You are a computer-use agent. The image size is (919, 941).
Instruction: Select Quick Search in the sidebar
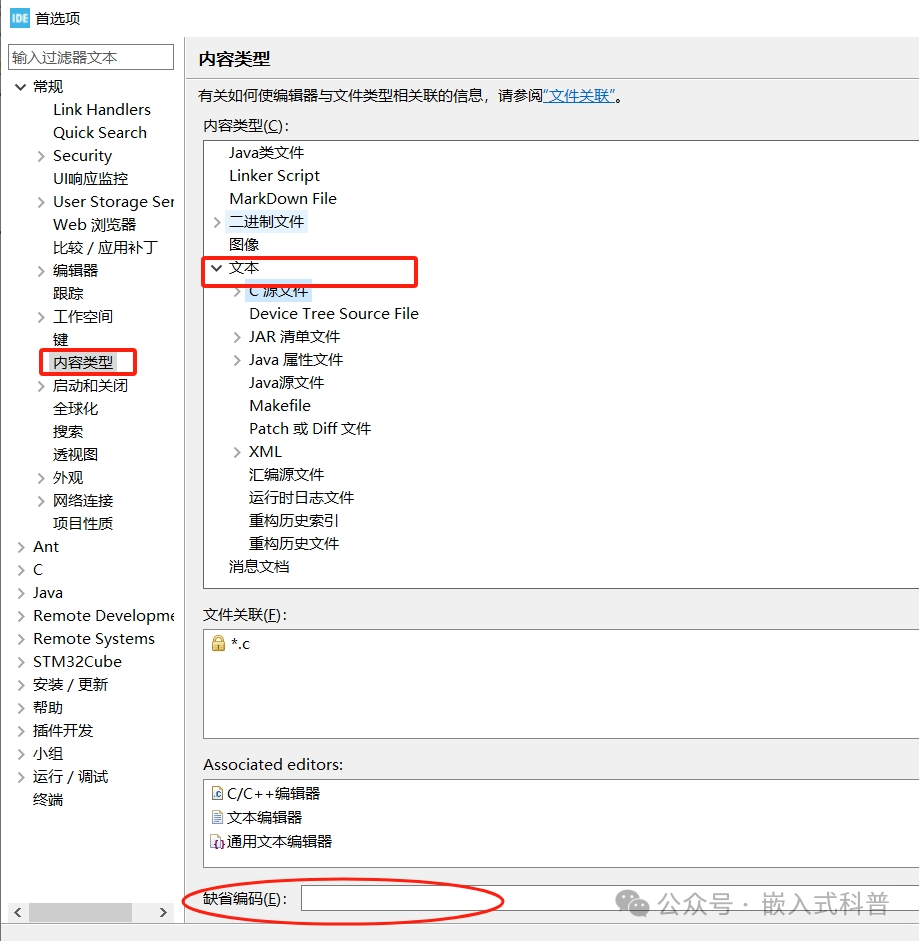pyautogui.click(x=99, y=132)
